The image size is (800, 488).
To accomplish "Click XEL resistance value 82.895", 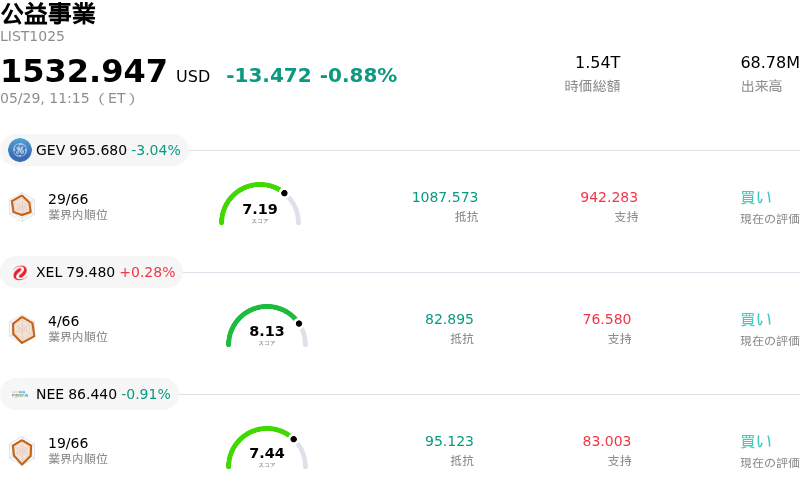I will tap(449, 319).
